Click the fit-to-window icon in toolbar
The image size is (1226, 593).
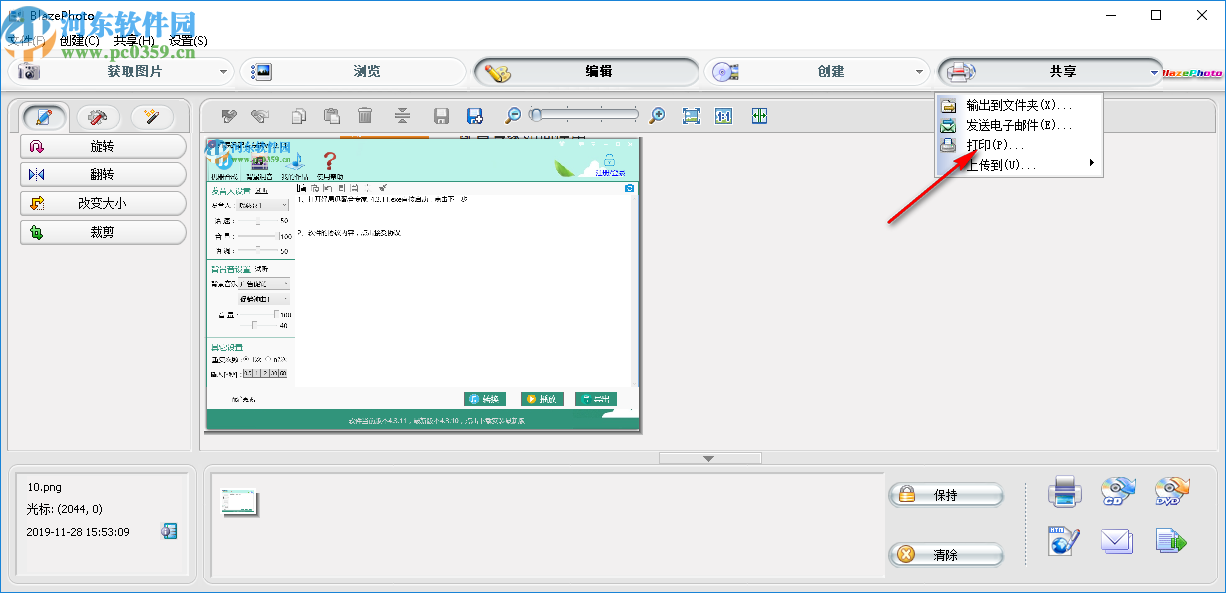pos(690,115)
